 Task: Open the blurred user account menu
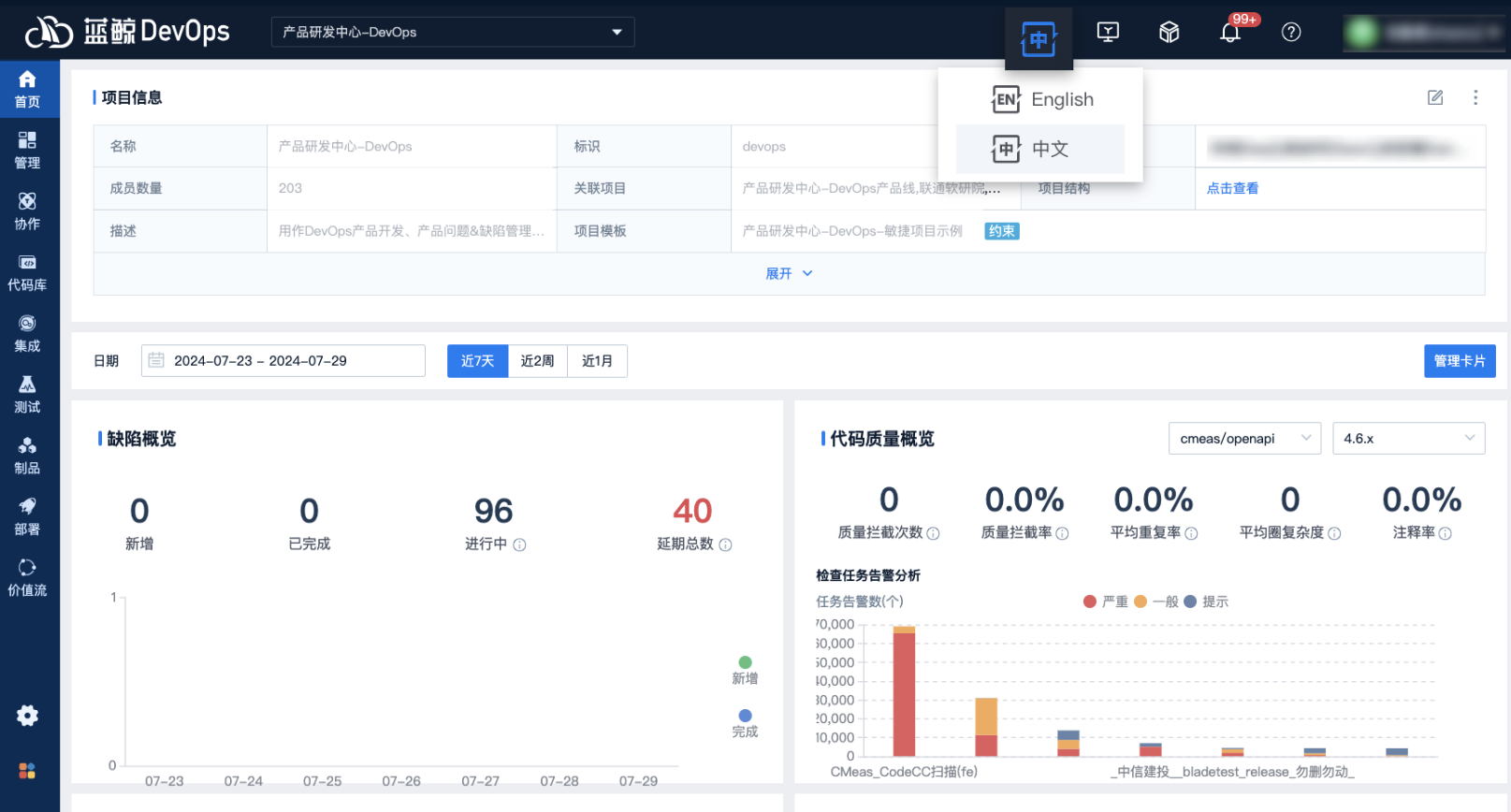coord(1423,32)
